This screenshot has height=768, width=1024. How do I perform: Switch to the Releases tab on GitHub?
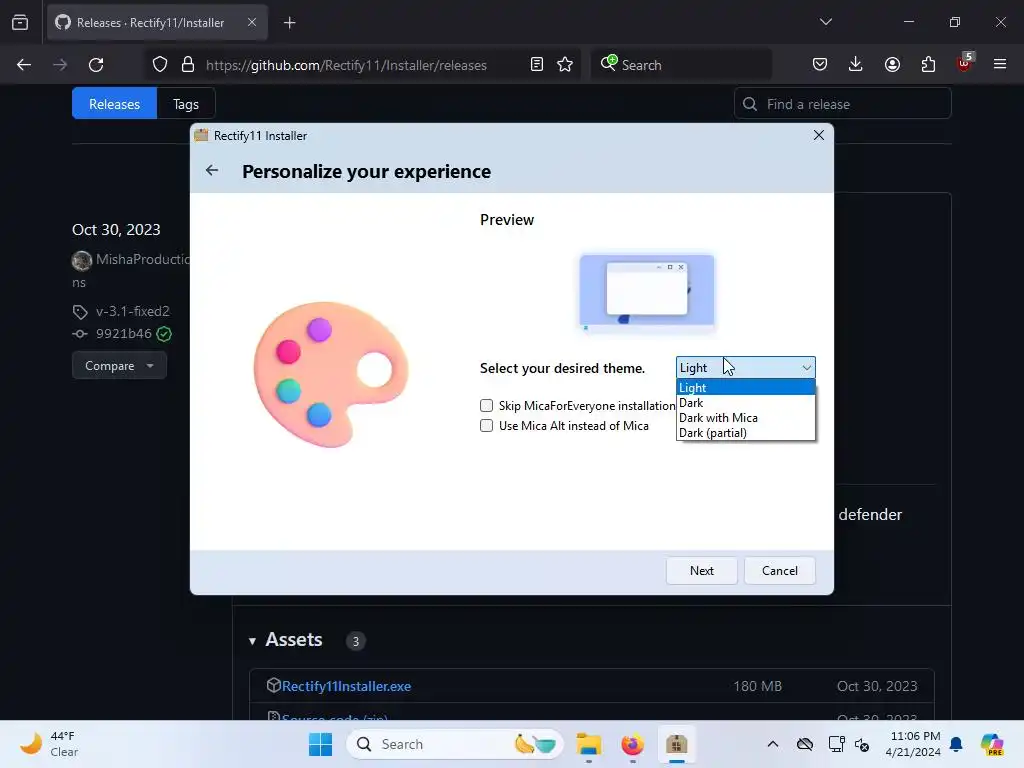[114, 104]
